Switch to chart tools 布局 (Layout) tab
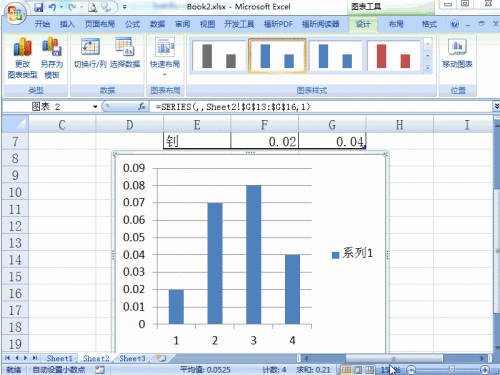 click(x=396, y=24)
